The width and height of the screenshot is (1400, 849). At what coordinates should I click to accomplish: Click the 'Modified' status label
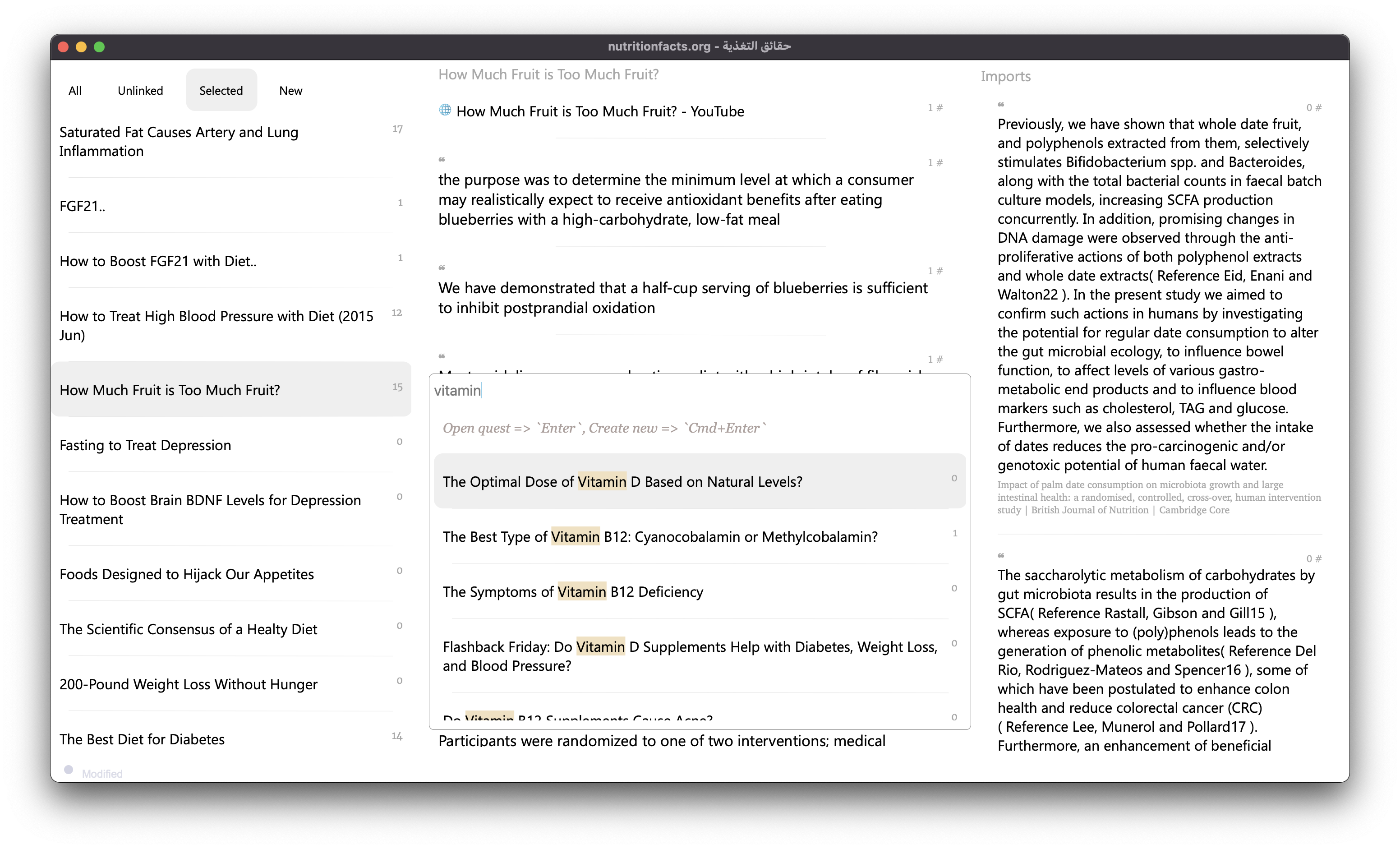(102, 773)
